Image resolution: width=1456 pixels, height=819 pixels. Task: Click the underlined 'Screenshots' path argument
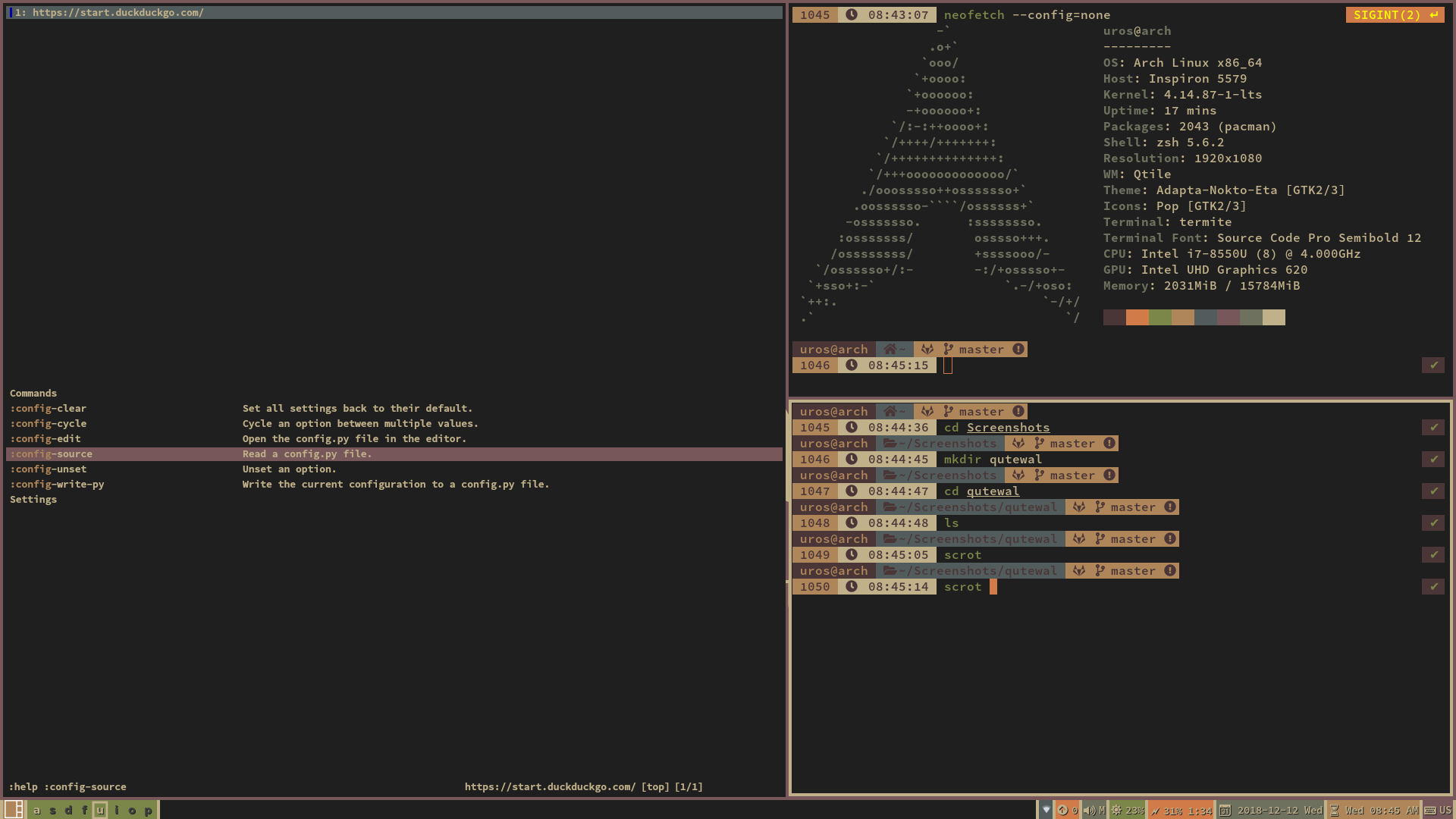(x=1009, y=427)
